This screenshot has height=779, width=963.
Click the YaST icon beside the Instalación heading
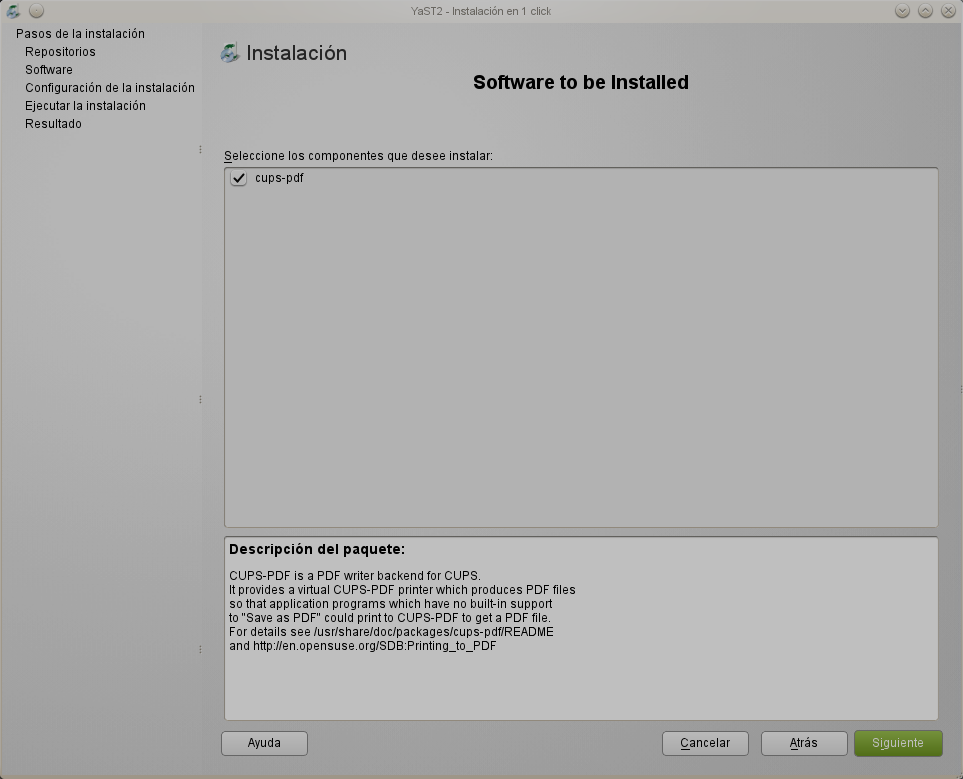coord(230,53)
